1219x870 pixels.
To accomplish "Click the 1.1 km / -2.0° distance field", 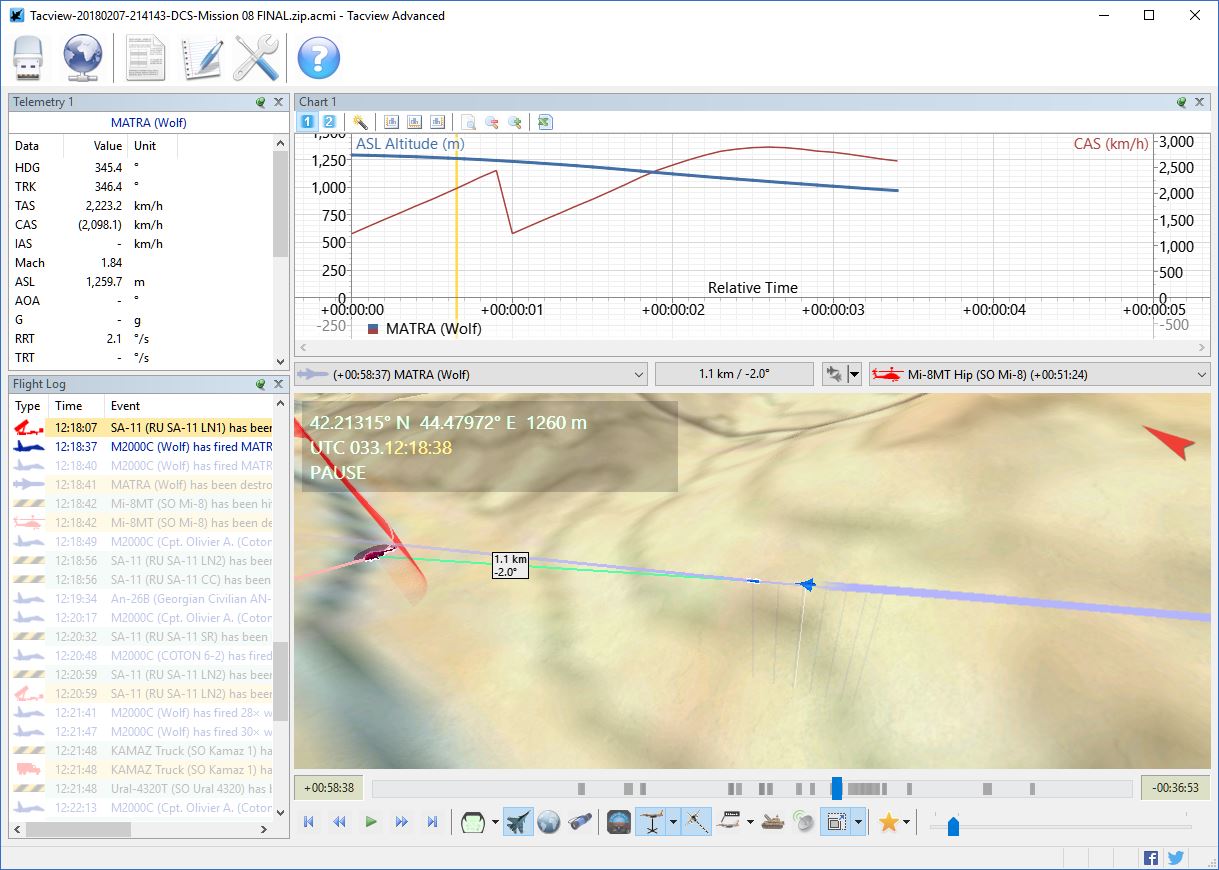I will click(734, 375).
